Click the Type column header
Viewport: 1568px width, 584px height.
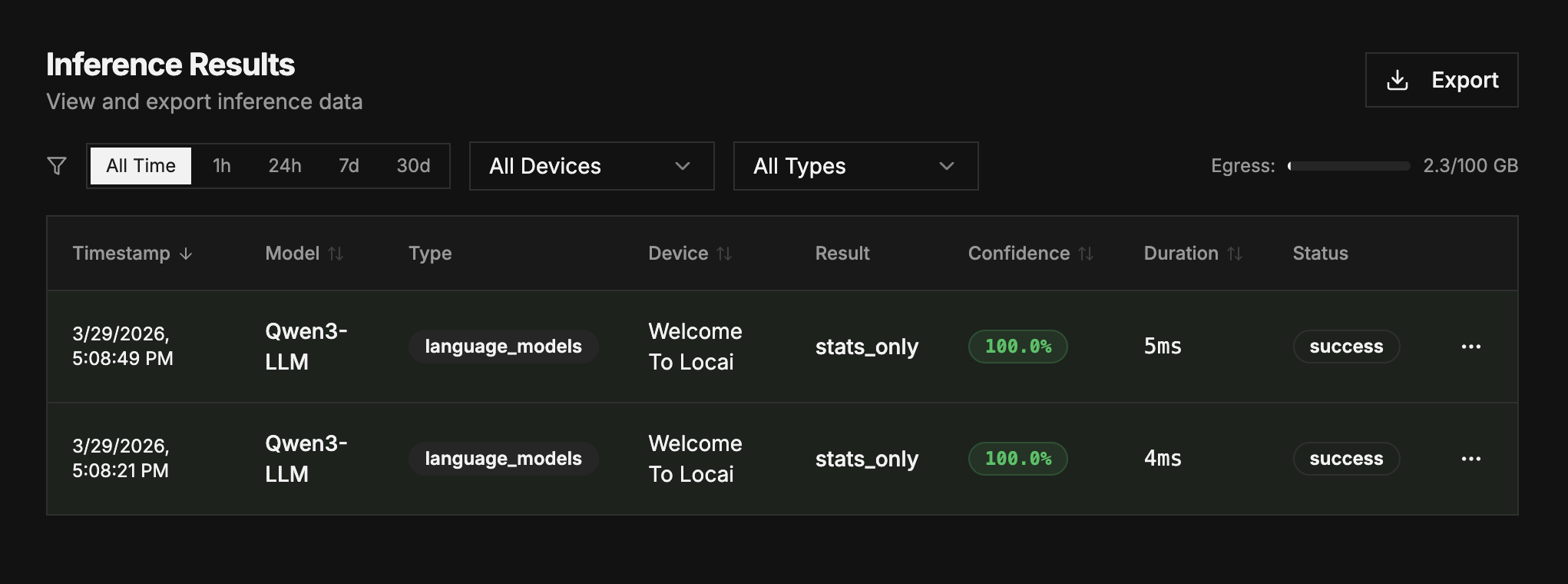point(430,254)
